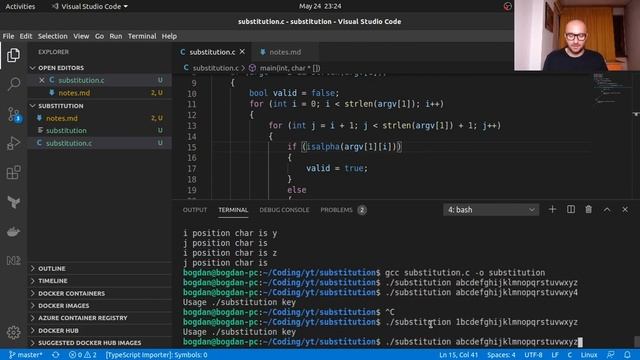Image resolution: width=640 pixels, height=360 pixels.
Task: Click the master branch indicator
Action: point(25,355)
